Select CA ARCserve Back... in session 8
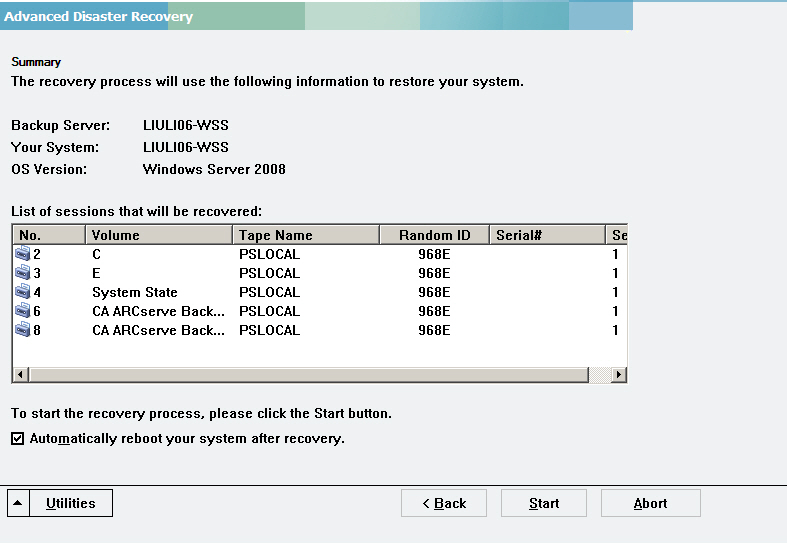The height and width of the screenshot is (545, 787). click(158, 330)
